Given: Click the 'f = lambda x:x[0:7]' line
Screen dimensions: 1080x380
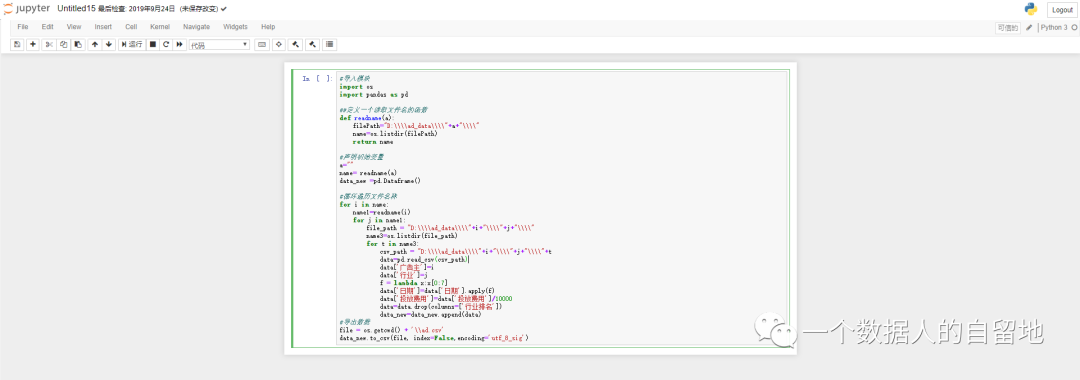Looking at the screenshot, I should [413, 282].
